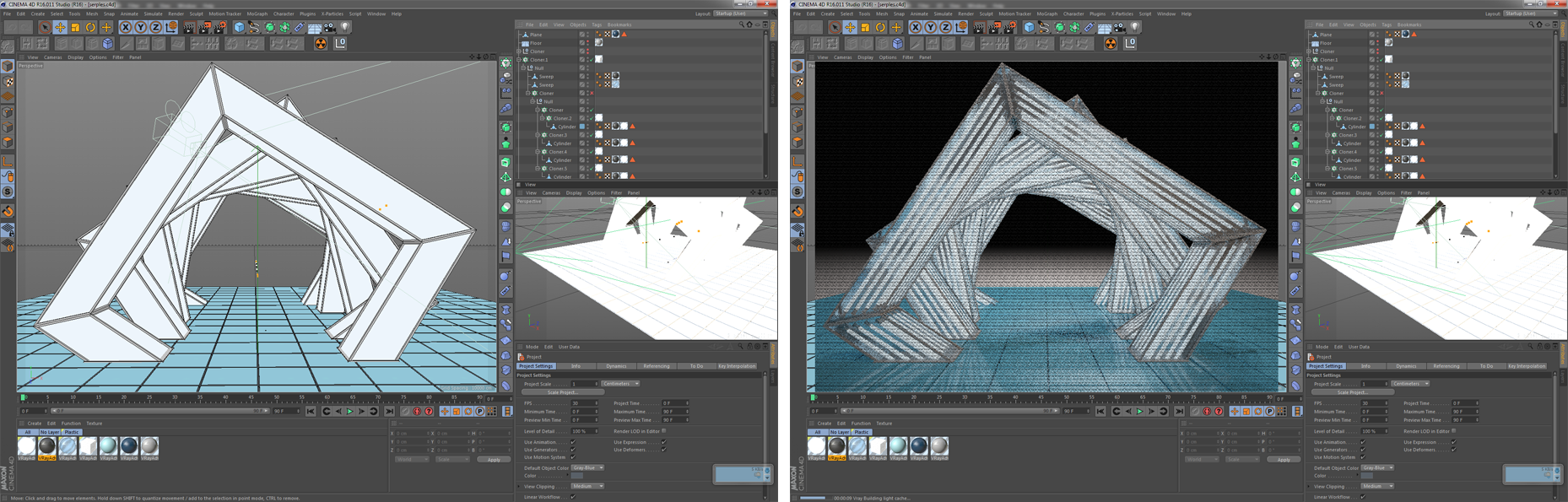1568x502 pixels.
Task: Click Apply button in left coordinates panel
Action: point(494,460)
